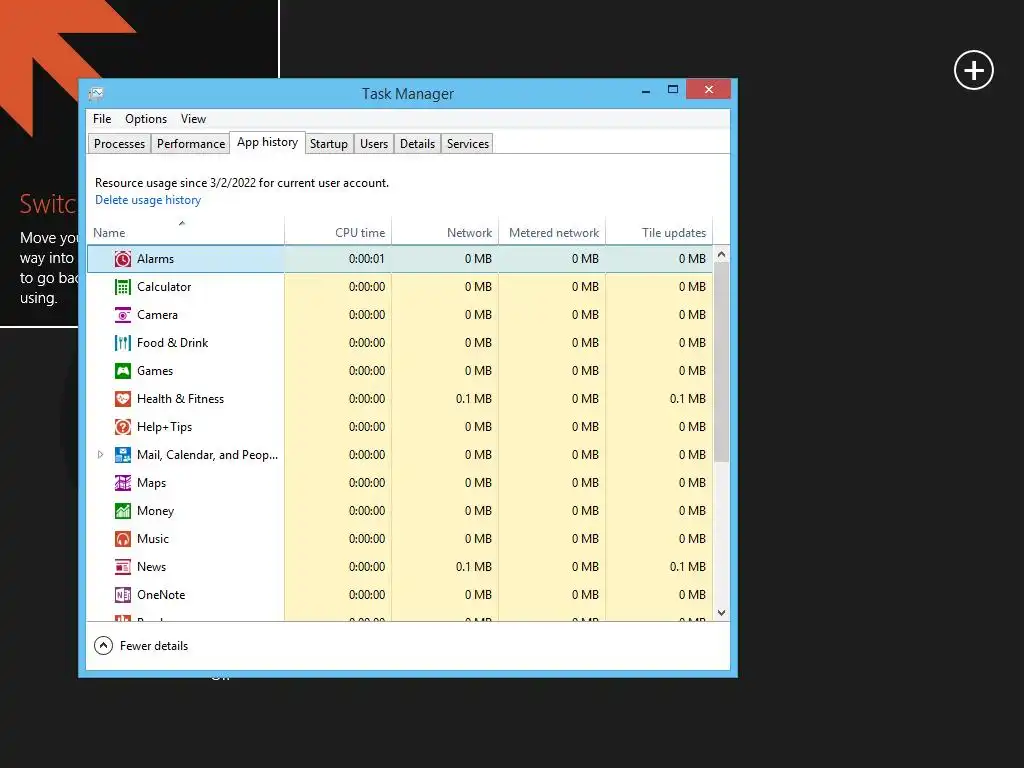Select the Maps row name

click(x=152, y=483)
